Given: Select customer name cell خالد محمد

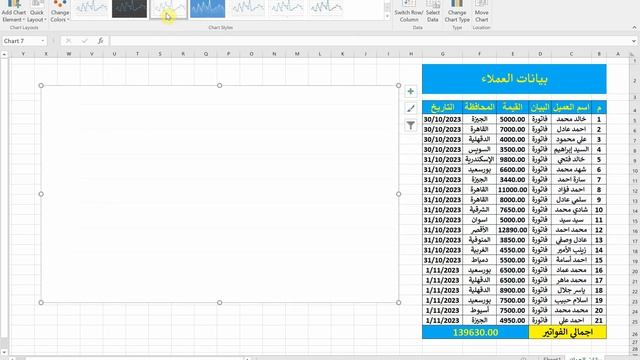Looking at the screenshot, I should point(571,119).
